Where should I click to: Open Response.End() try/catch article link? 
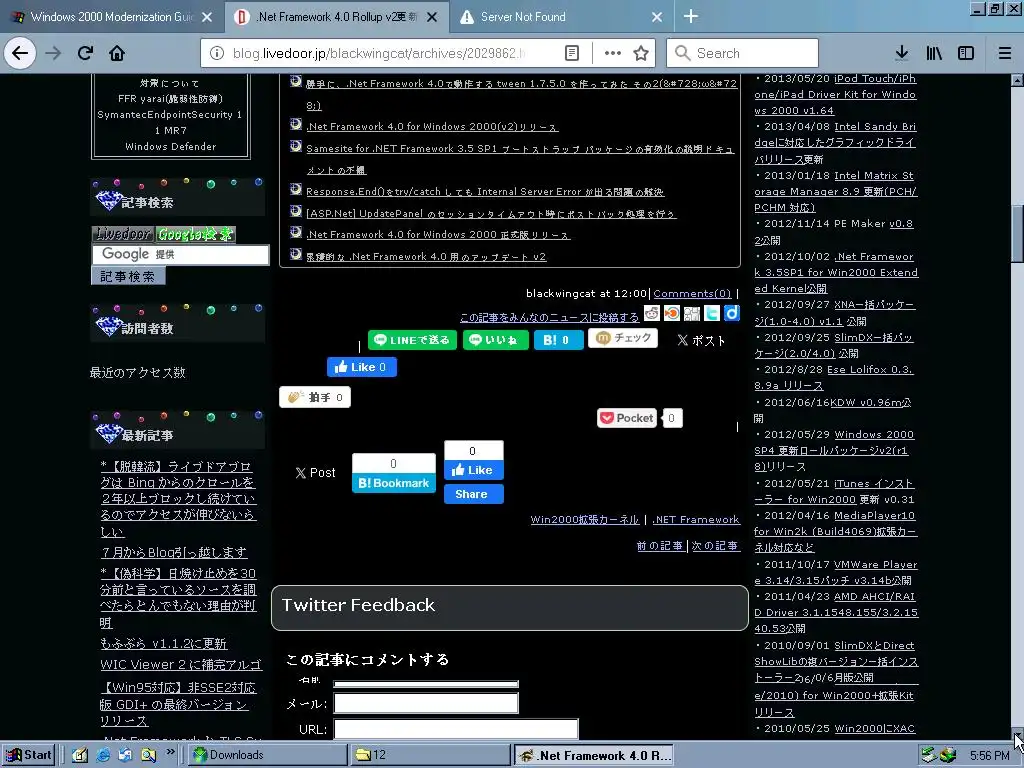(485, 191)
